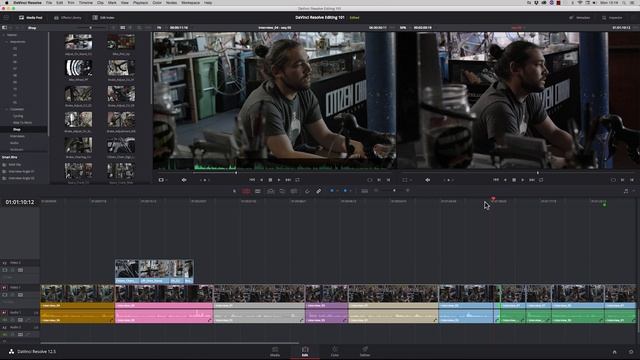Open source viewer mode dropdown

162,180
